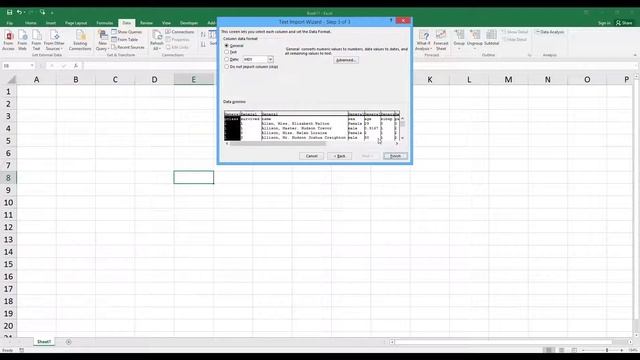Switch to the Home tab

tap(31, 23)
